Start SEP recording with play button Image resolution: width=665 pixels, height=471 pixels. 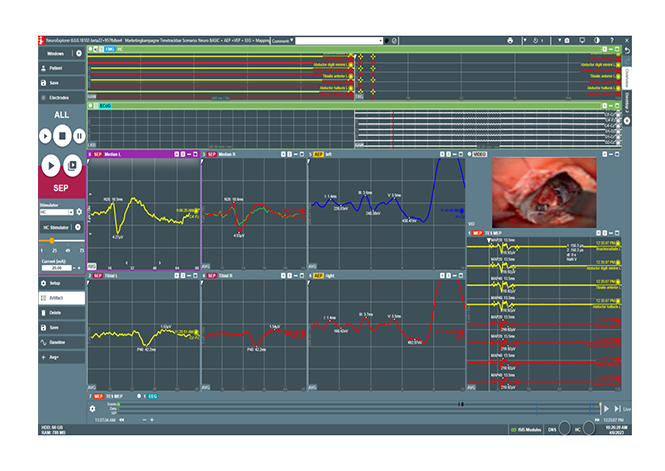tap(48, 164)
